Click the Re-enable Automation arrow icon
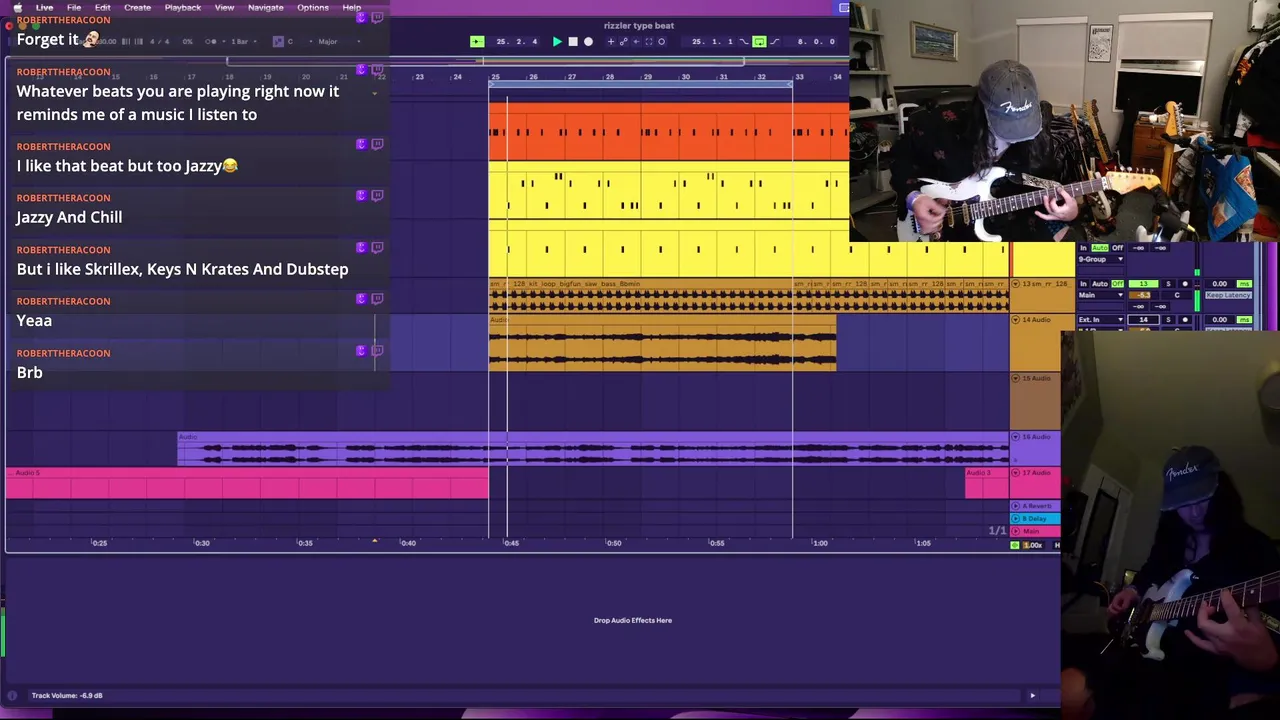 [x=636, y=41]
